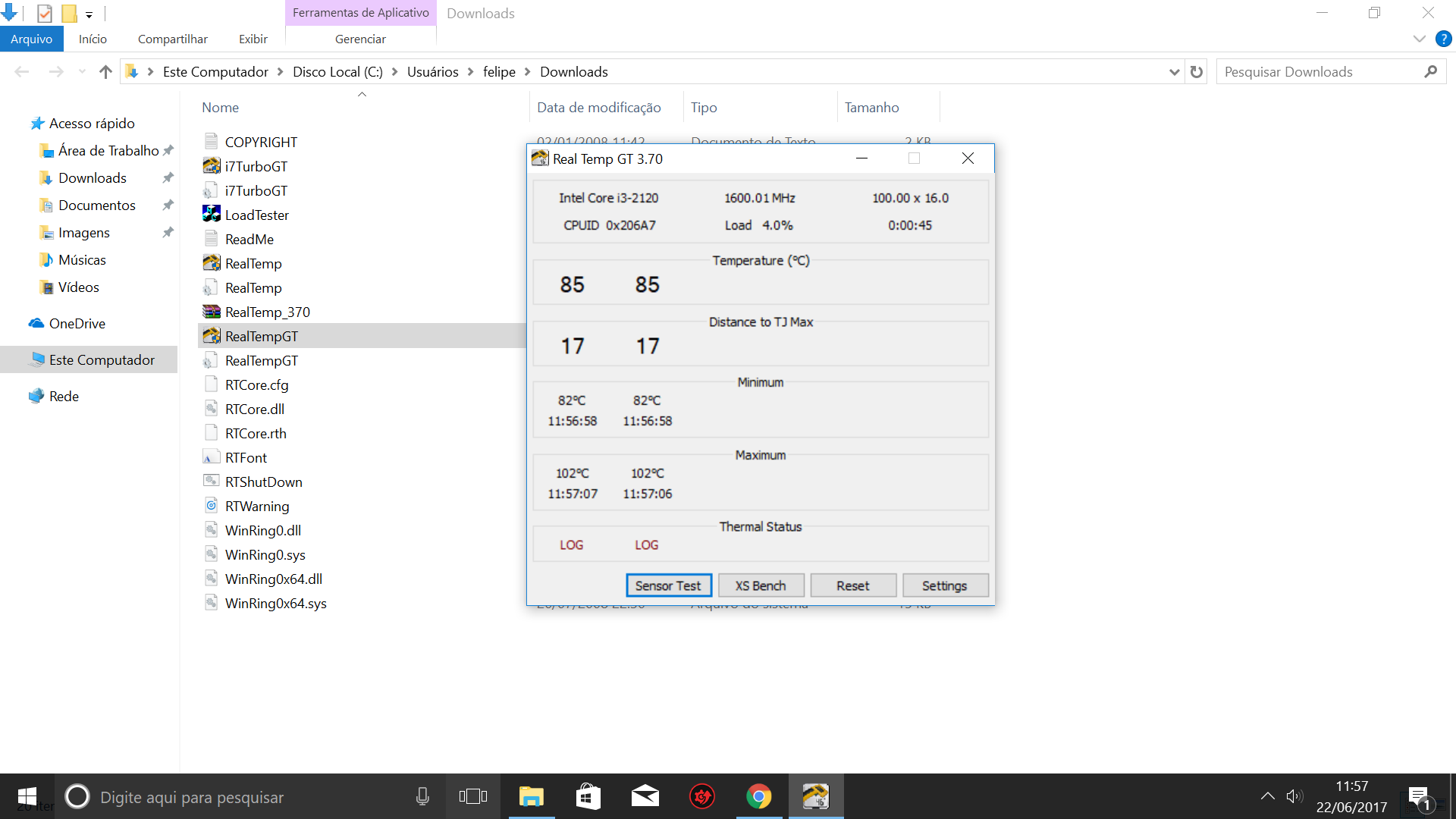Open Real Temp Settings
The width and height of the screenshot is (1456, 819).
pos(945,585)
